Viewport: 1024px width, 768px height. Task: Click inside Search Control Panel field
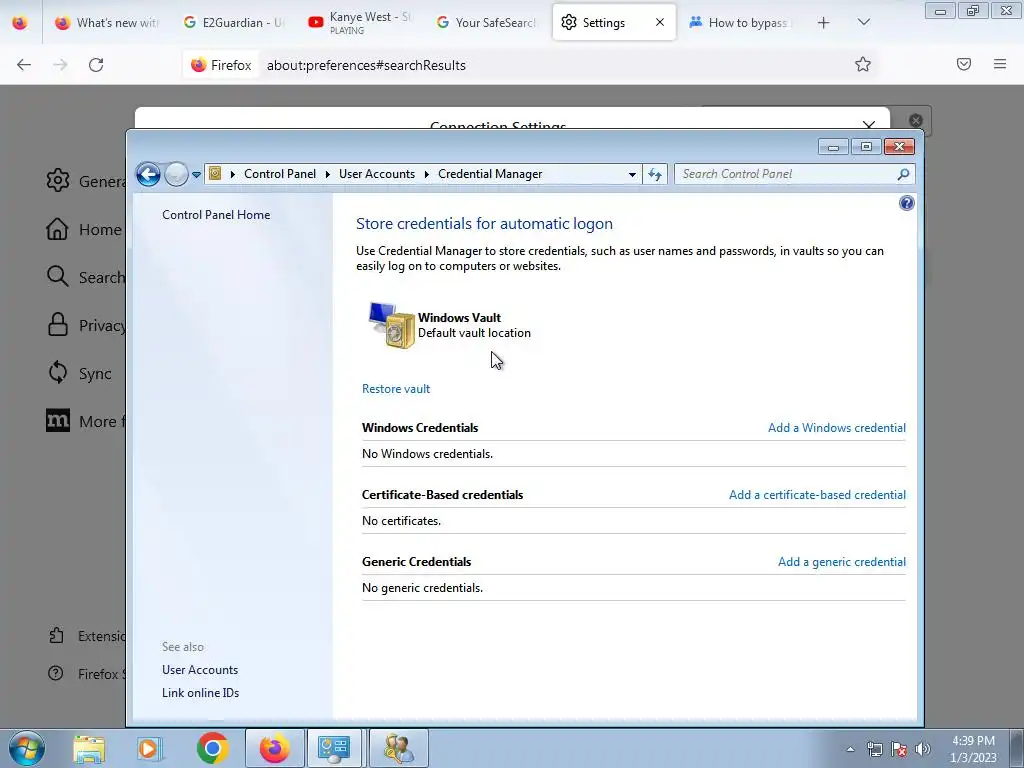(x=784, y=174)
